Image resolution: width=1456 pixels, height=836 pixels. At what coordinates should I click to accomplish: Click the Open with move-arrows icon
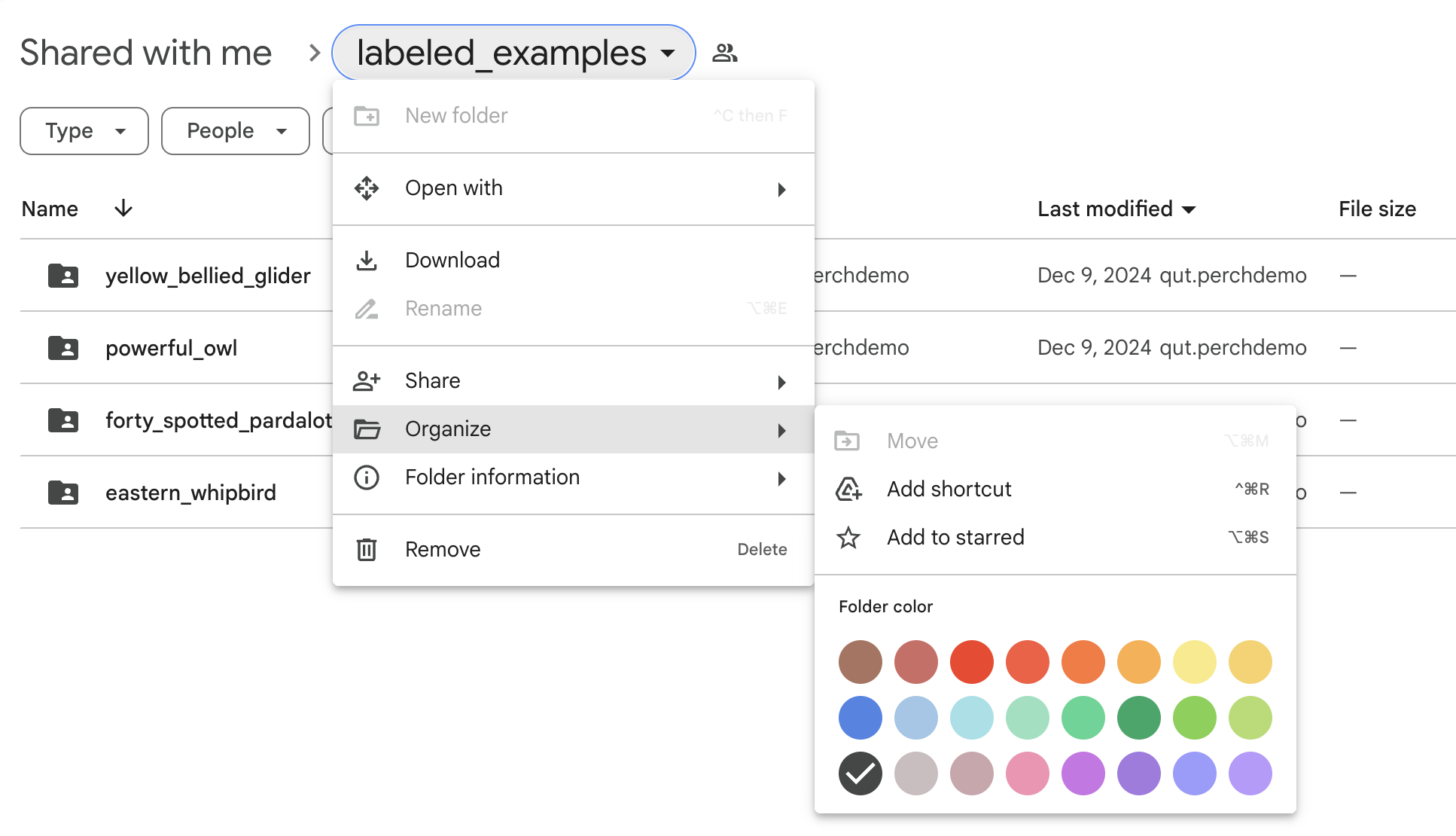(x=367, y=188)
